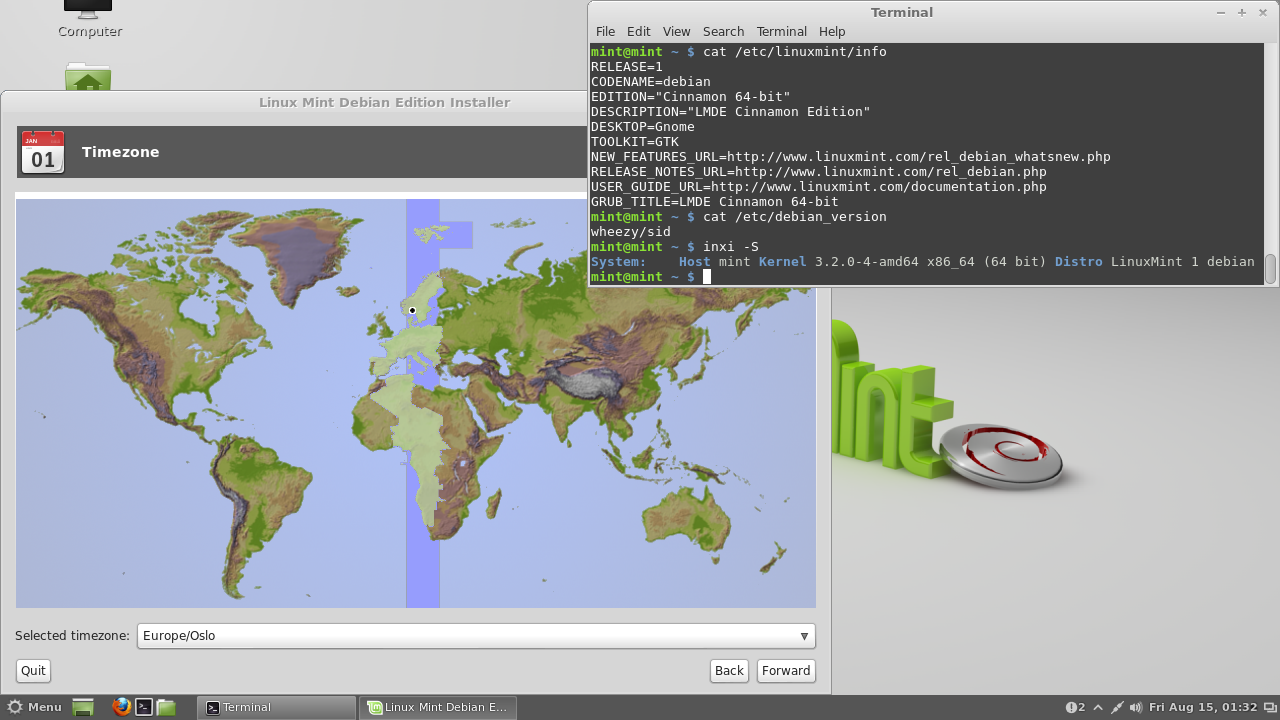Click 'CODENAME=debian' line in Terminal
Viewport: 1280px width, 720px height.
[651, 82]
